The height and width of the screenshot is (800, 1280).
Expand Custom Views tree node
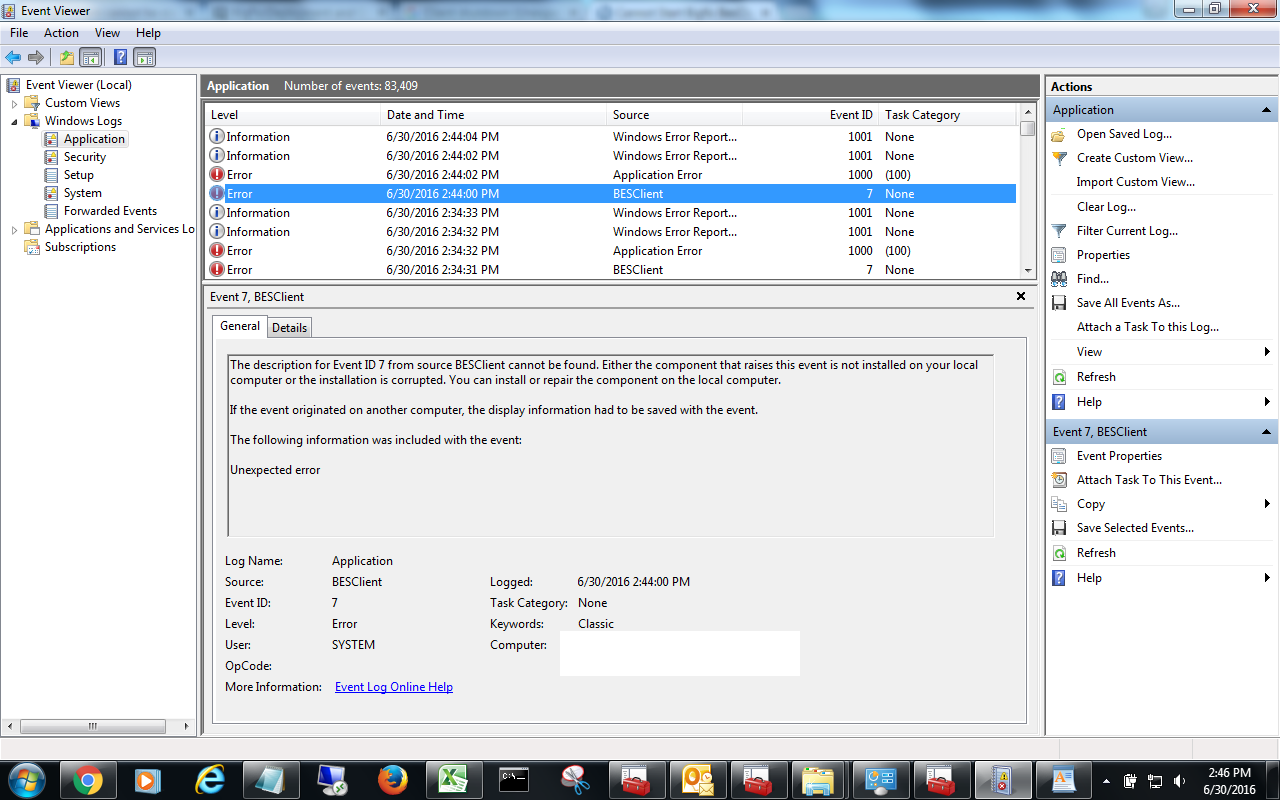(x=14, y=103)
